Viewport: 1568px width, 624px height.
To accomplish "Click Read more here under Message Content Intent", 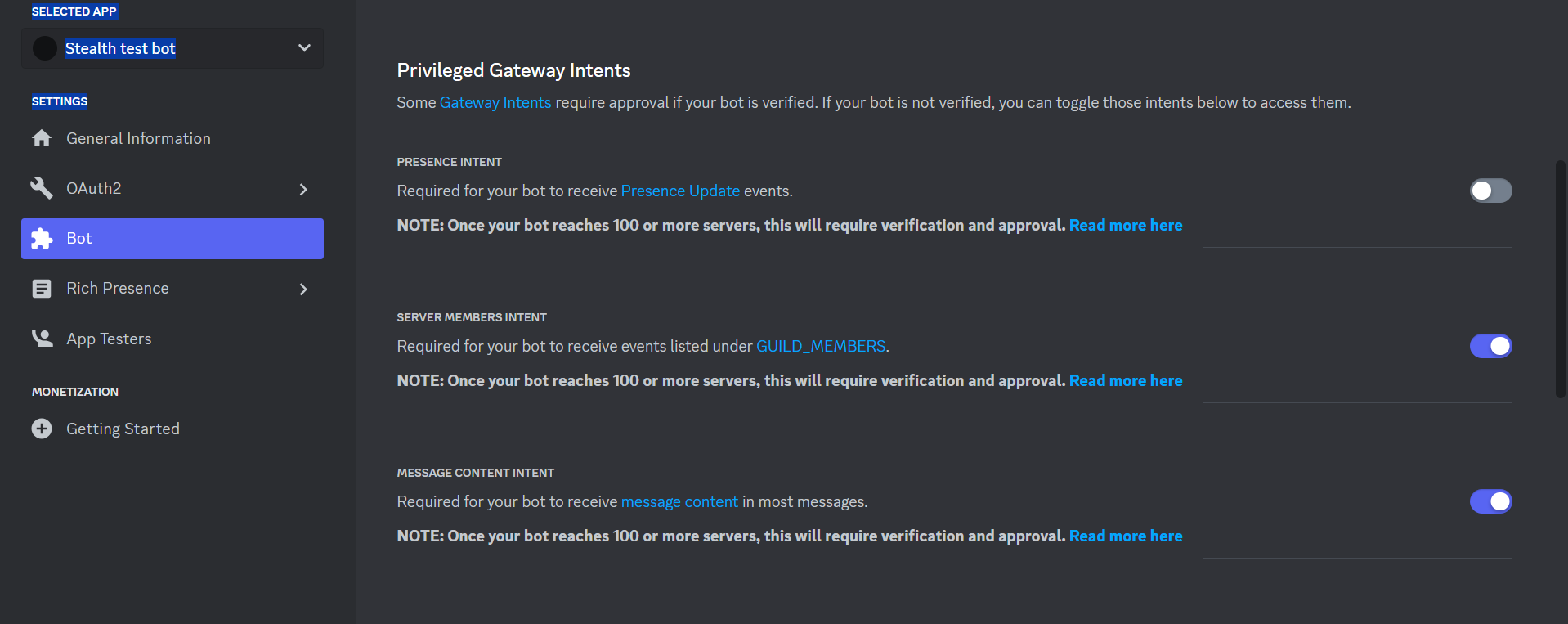I will (1125, 536).
